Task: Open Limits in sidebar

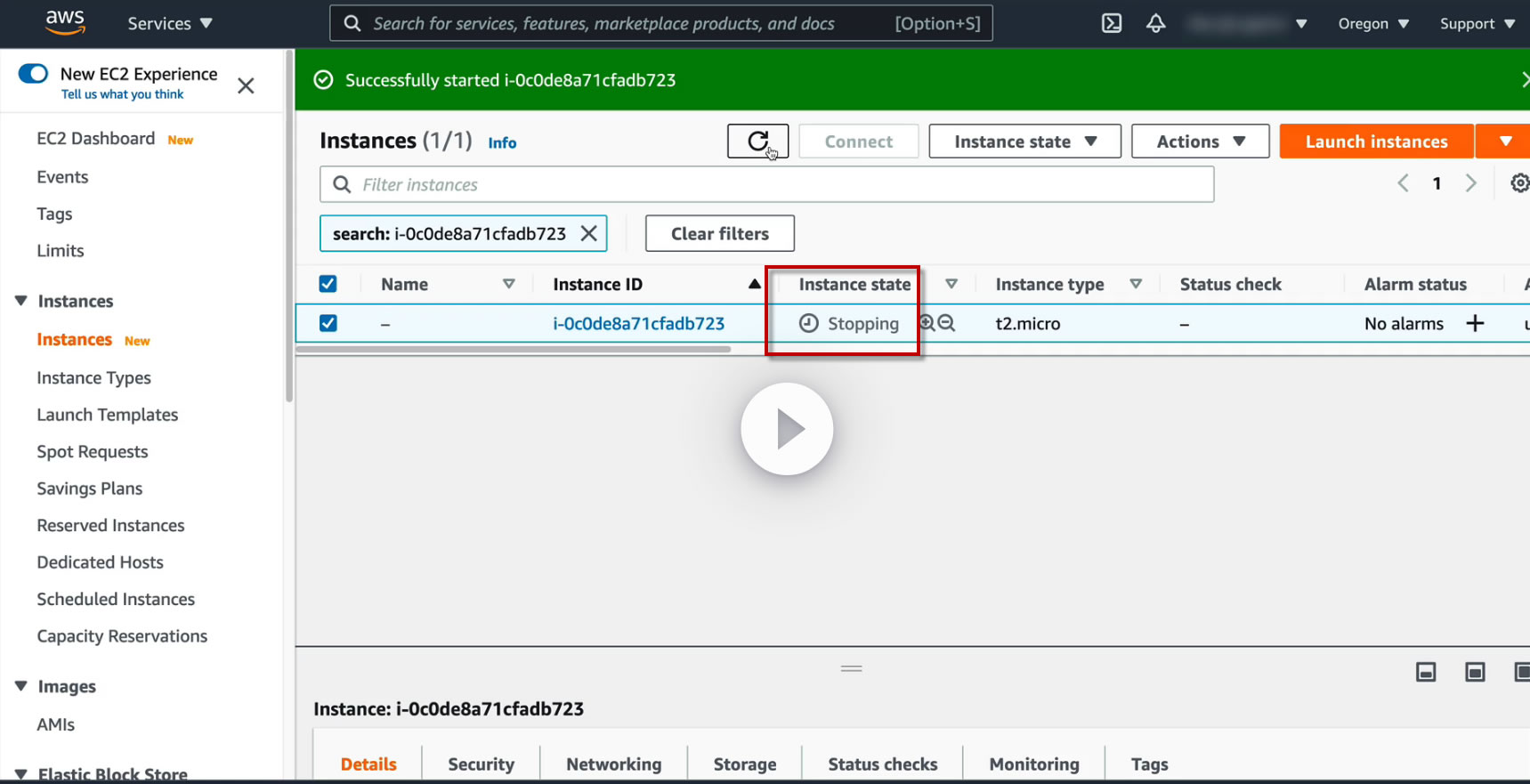Action: [x=60, y=251]
